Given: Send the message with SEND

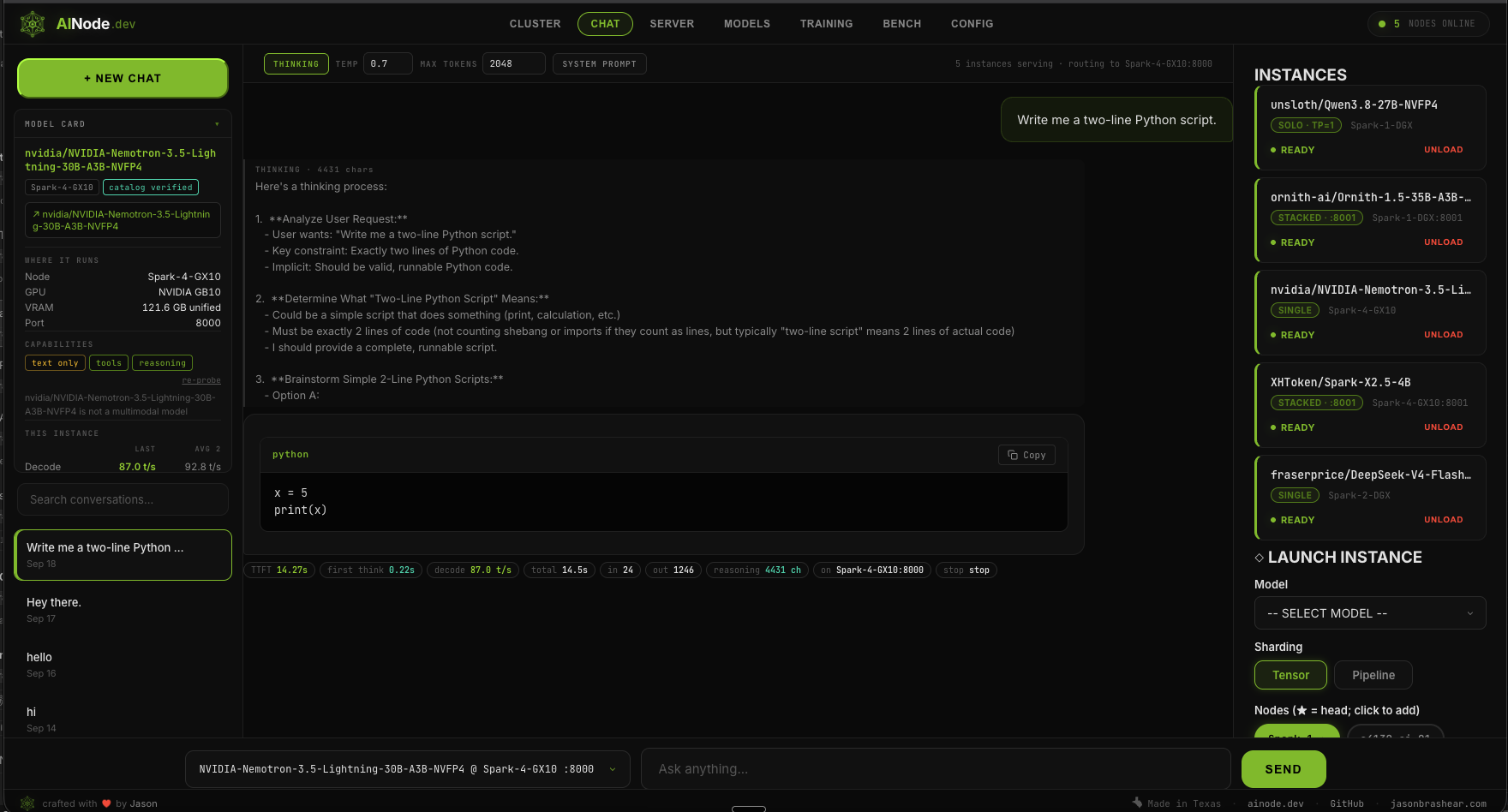Looking at the screenshot, I should 1283,769.
